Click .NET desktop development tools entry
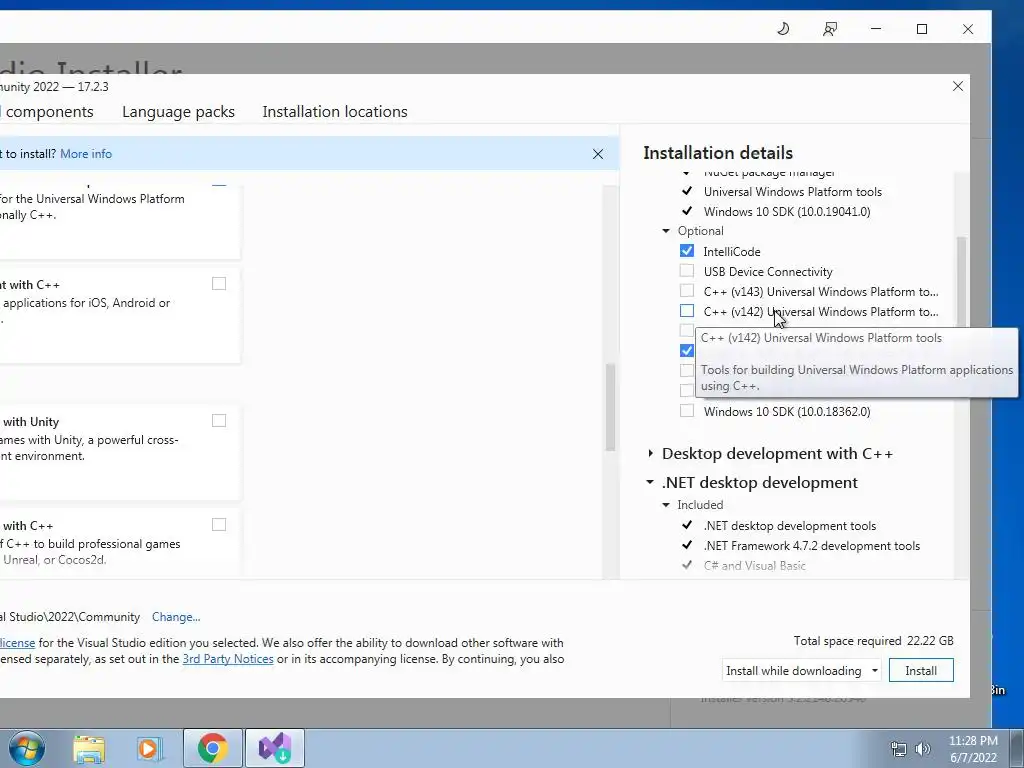 pos(790,526)
